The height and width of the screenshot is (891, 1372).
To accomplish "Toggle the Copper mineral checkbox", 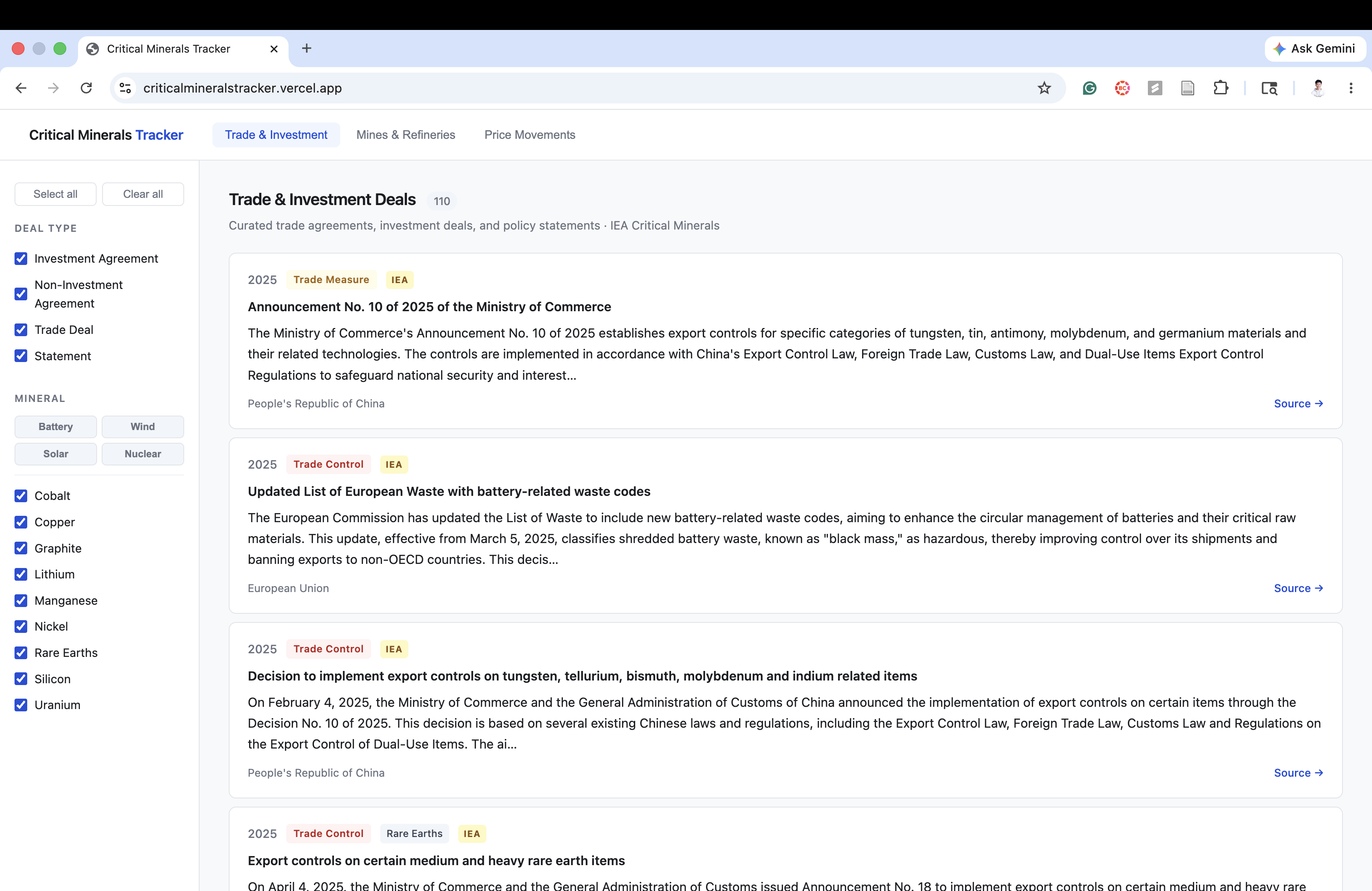I will coord(21,522).
